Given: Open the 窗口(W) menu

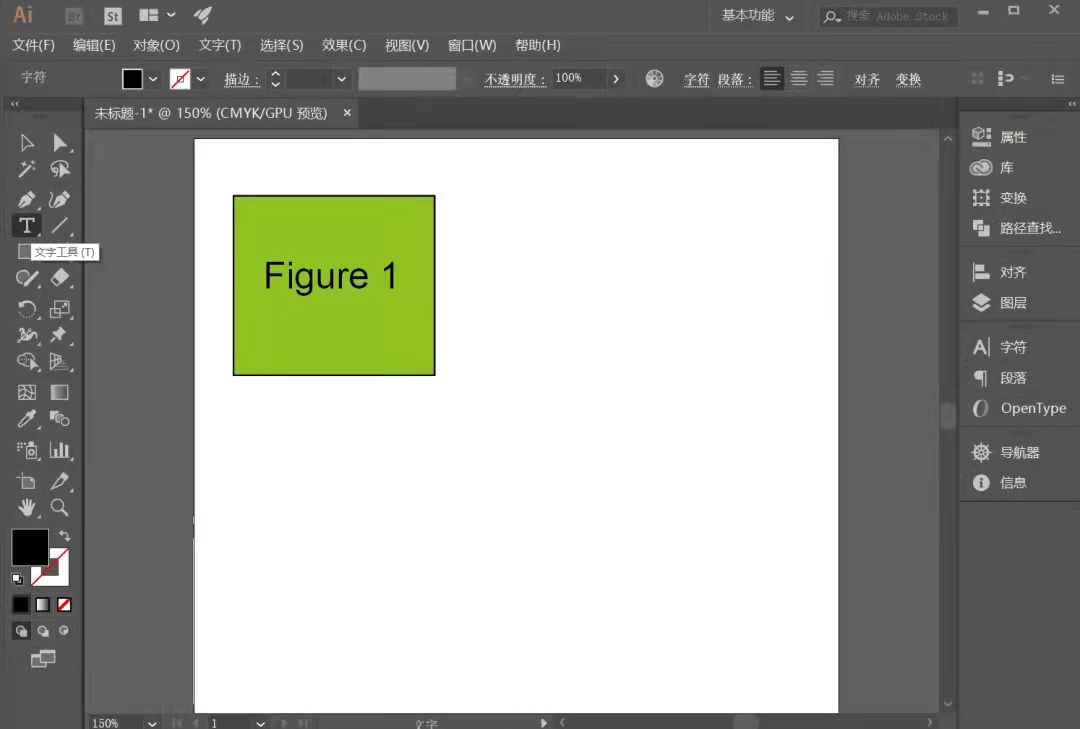Looking at the screenshot, I should (x=472, y=45).
